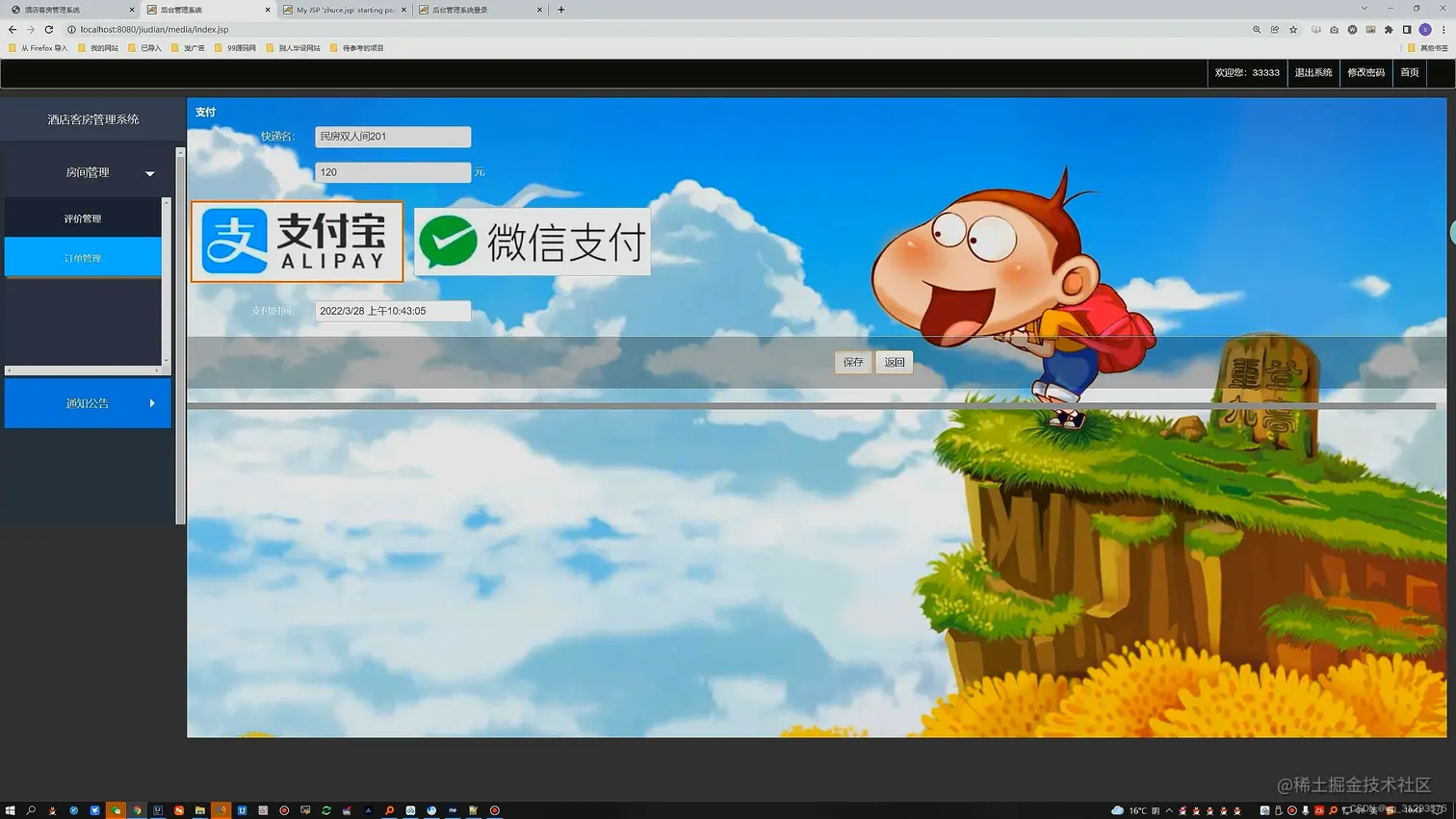Select the WeChat Pay logo

pos(533,242)
